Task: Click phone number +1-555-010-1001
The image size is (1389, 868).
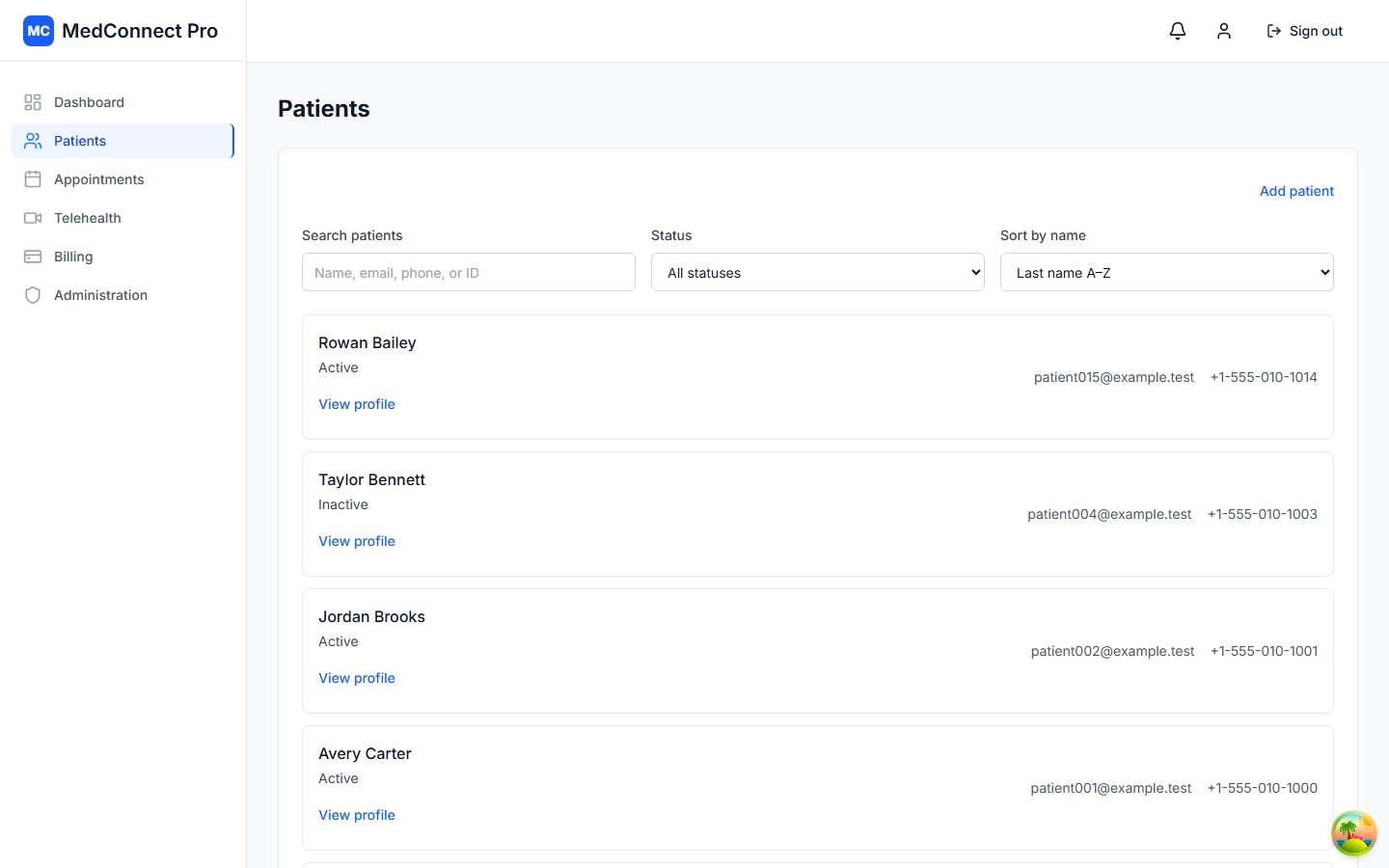Action: [x=1264, y=651]
